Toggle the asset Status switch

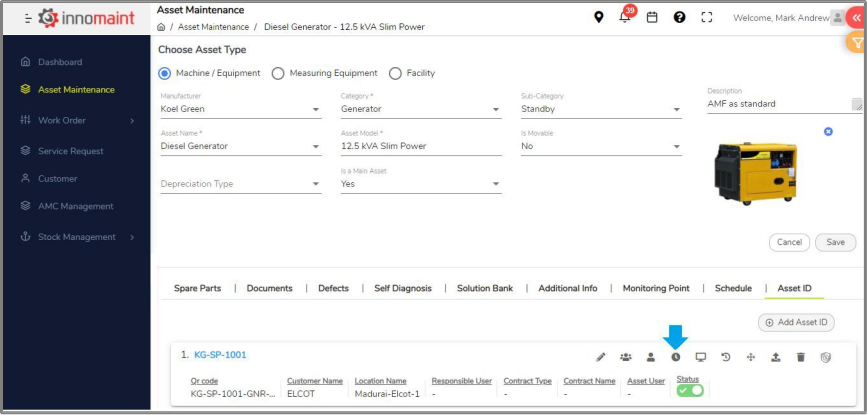point(690,390)
